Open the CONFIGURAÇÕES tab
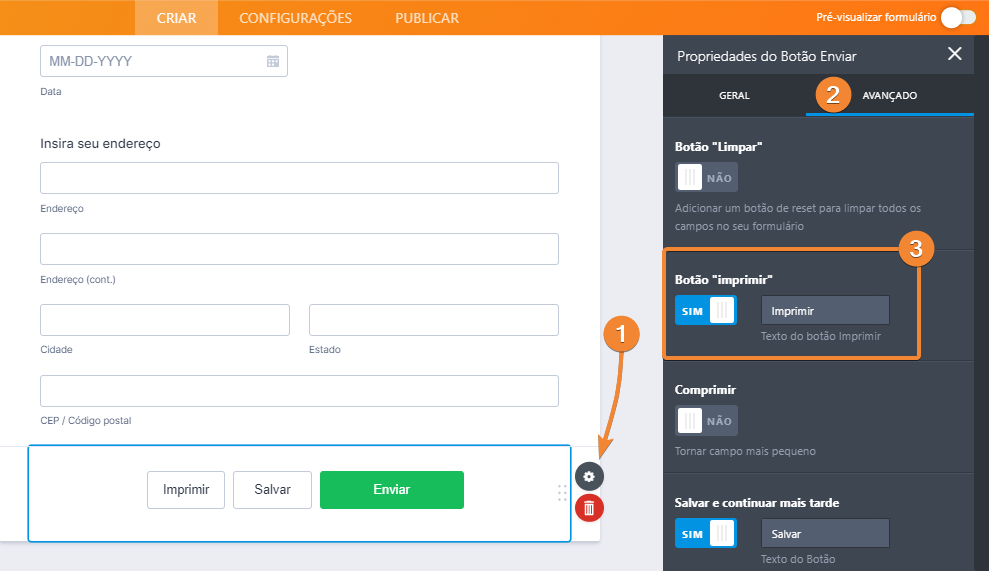989x571 pixels. [x=295, y=18]
